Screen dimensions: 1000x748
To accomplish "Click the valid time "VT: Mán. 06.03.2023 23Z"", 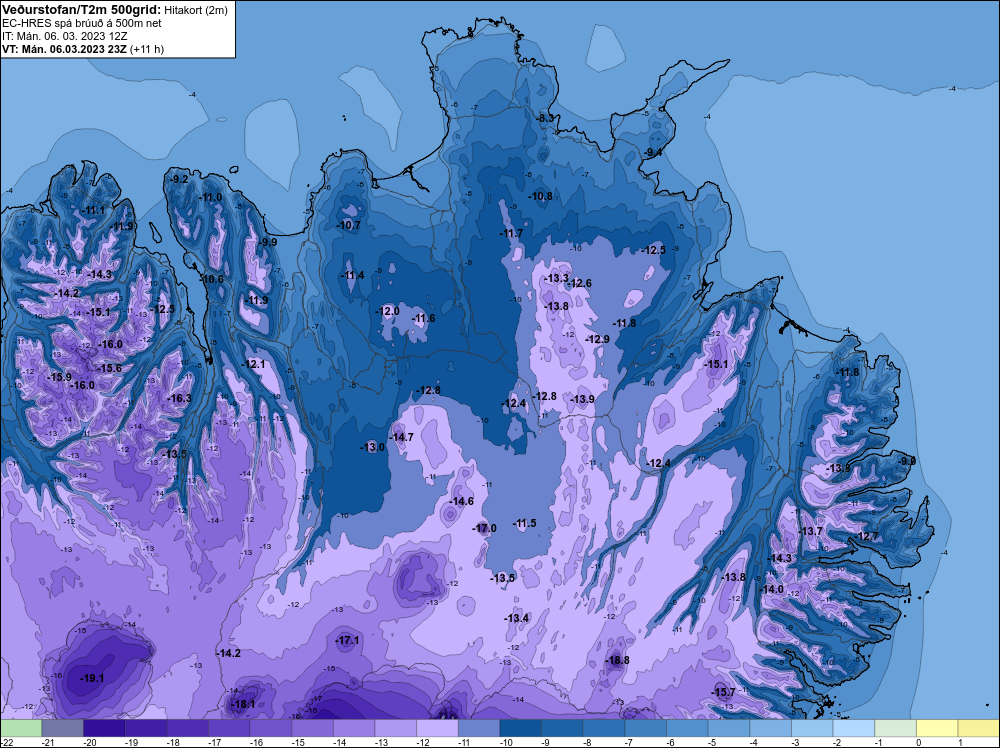I will pyautogui.click(x=64, y=49).
